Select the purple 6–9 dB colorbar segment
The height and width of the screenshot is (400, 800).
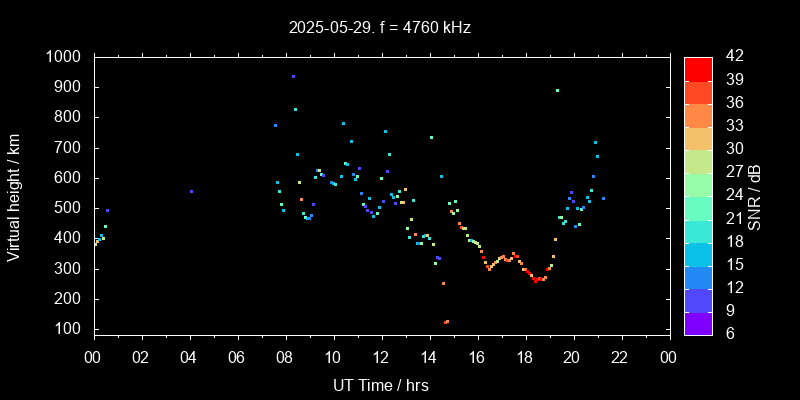[698, 322]
